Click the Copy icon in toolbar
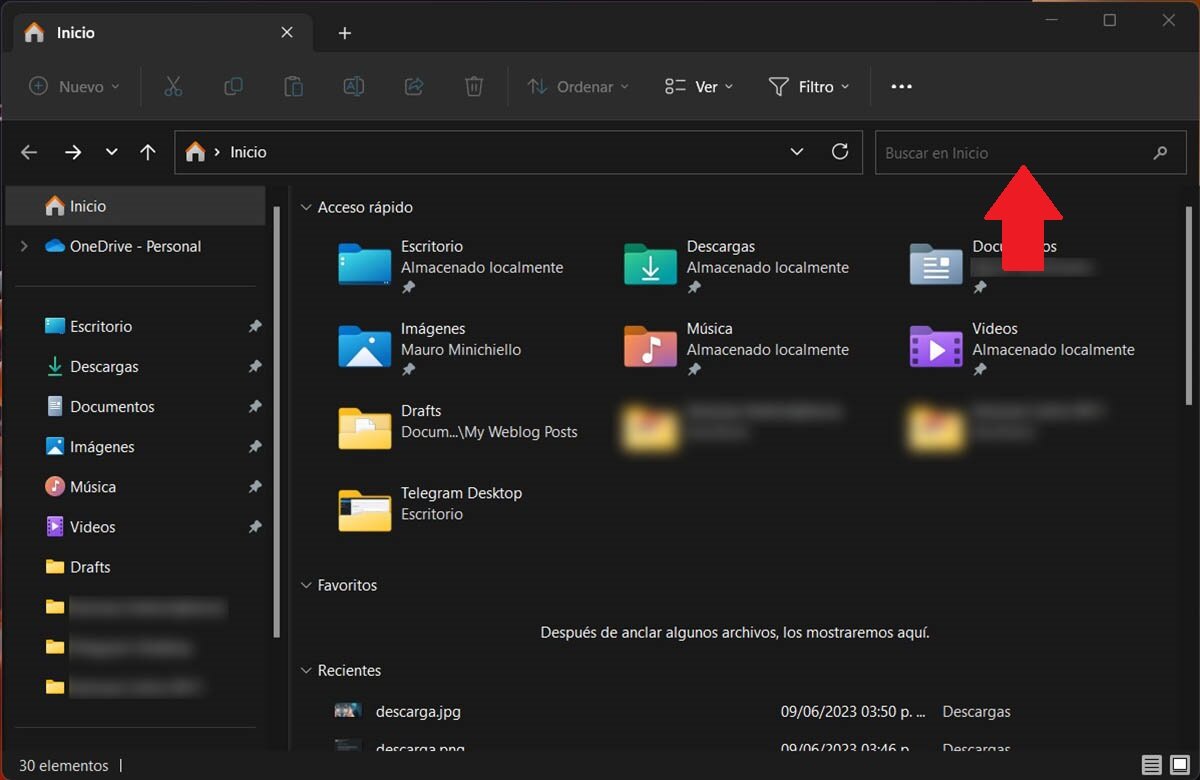 (233, 87)
